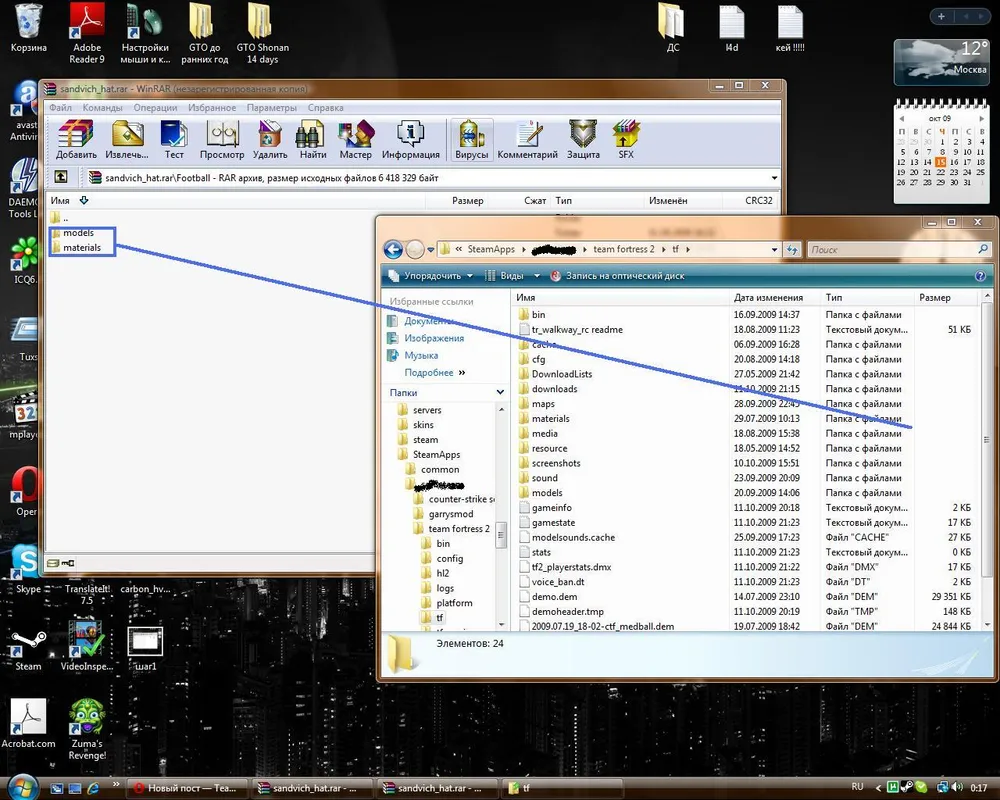This screenshot has width=1000, height=800.
Task: Open the Команды menu in WinRAR
Action: point(102,108)
